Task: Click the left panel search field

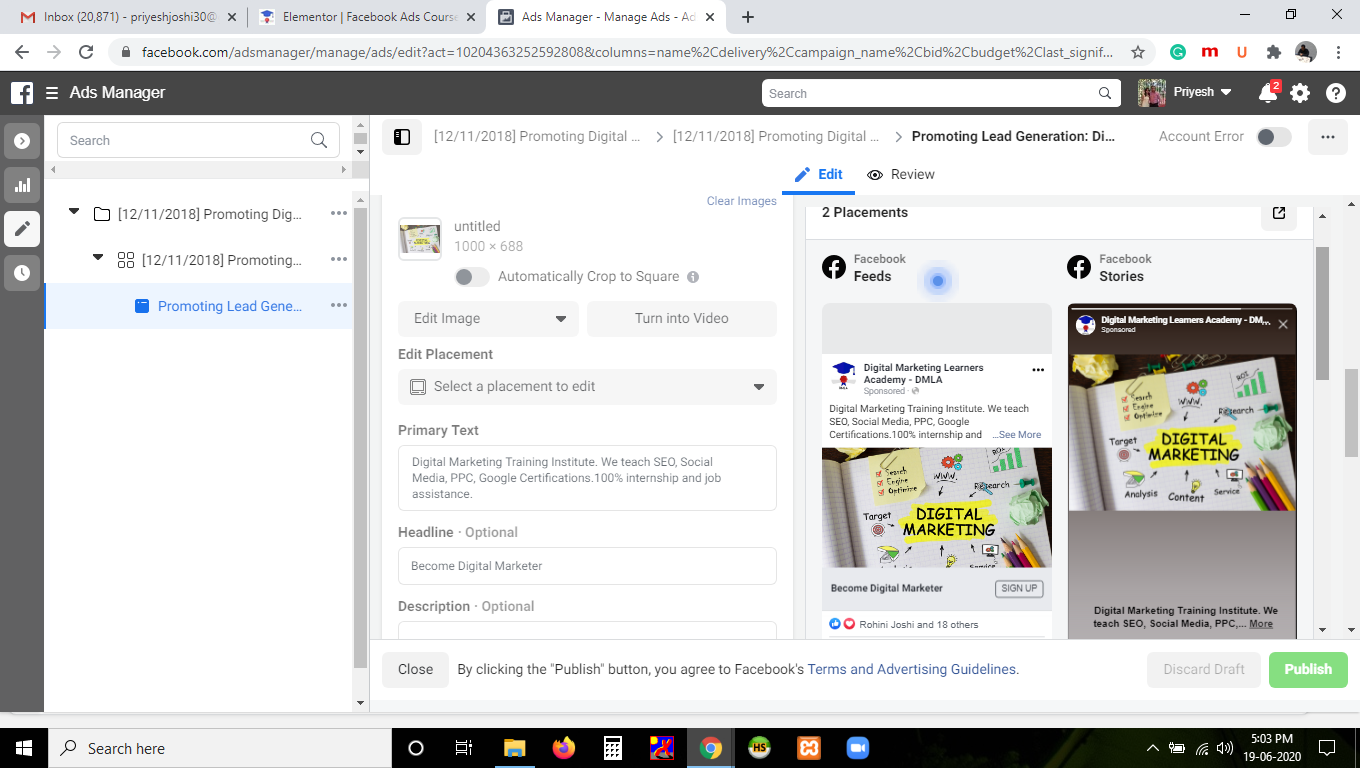Action: click(198, 141)
